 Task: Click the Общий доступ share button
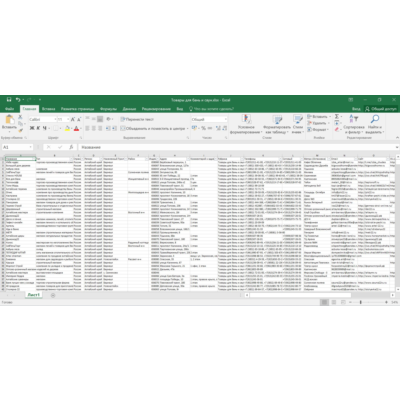point(380,109)
